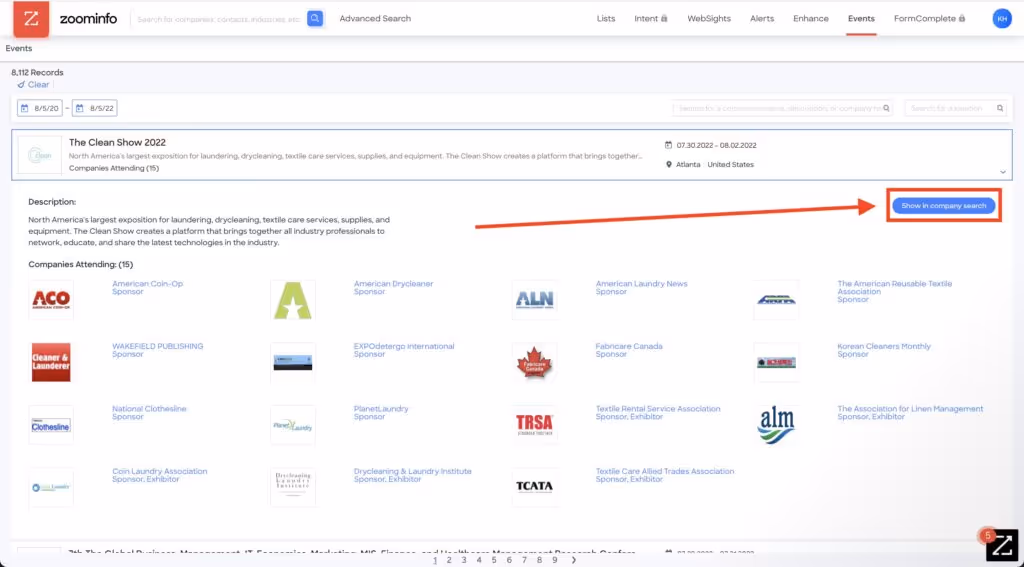This screenshot has height=567, width=1024.
Task: Click the Drycleaning & Laundry Institute logo
Action: click(293, 487)
